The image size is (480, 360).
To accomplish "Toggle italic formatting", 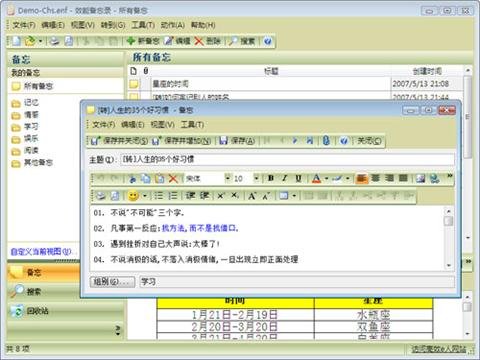I will point(285,179).
